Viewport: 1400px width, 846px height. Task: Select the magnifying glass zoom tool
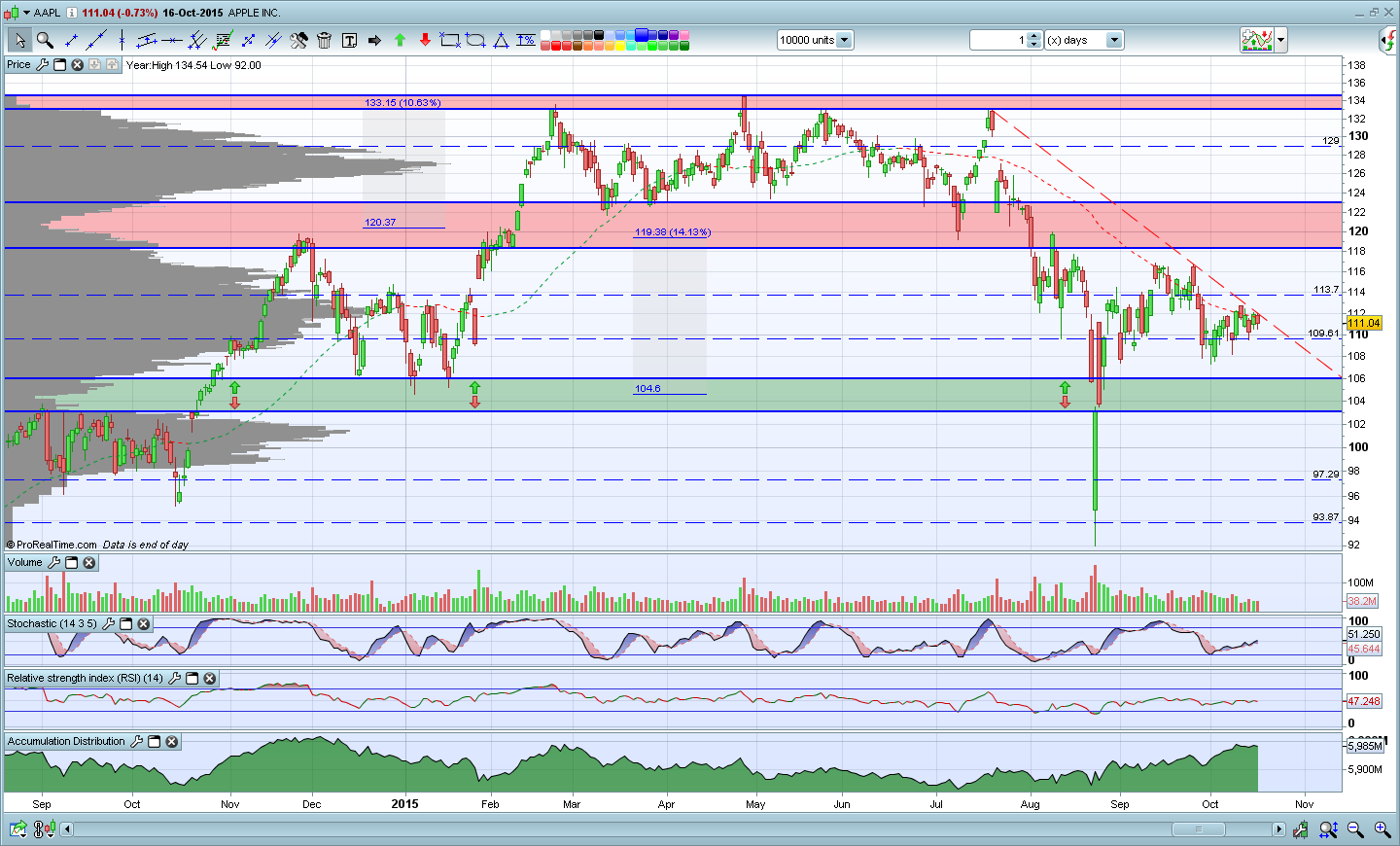[x=45, y=40]
